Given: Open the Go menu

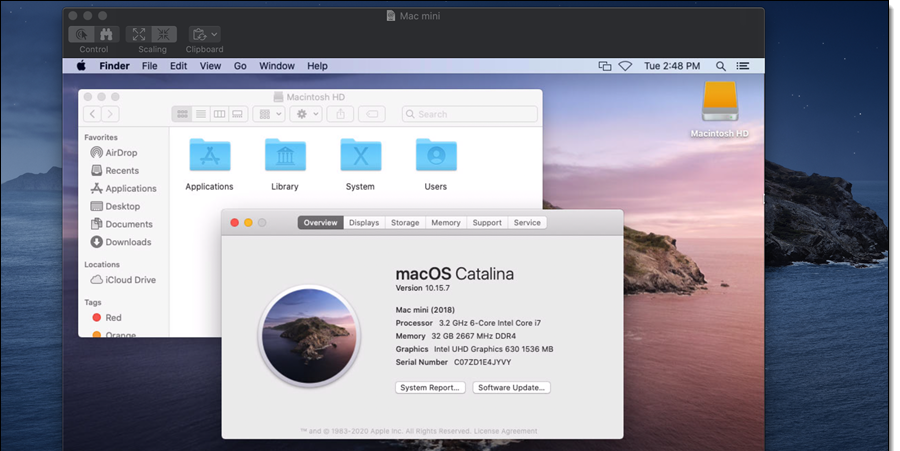Looking at the screenshot, I should coord(240,66).
